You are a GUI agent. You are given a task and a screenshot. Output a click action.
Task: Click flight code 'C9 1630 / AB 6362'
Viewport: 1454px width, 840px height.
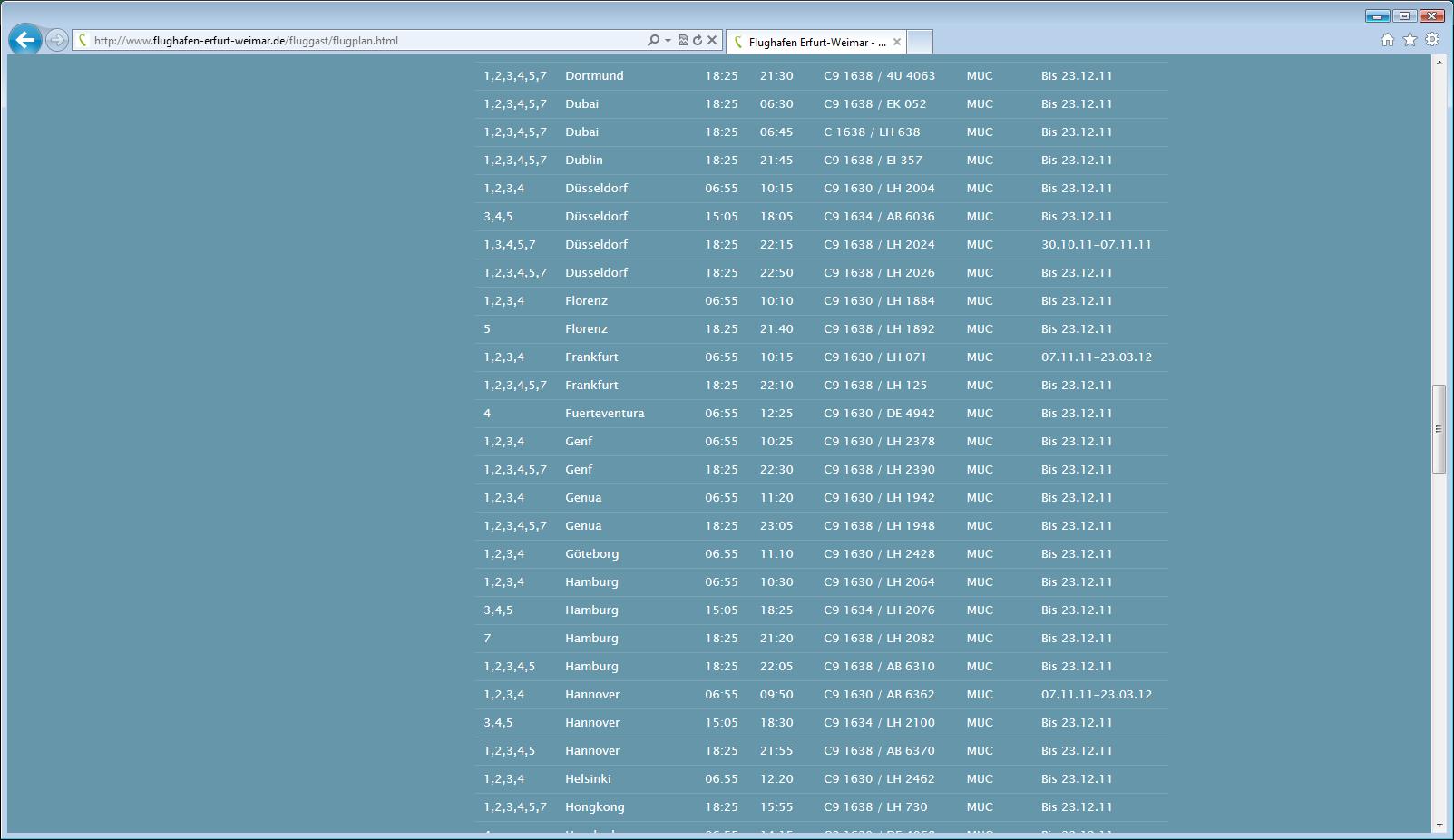click(879, 695)
